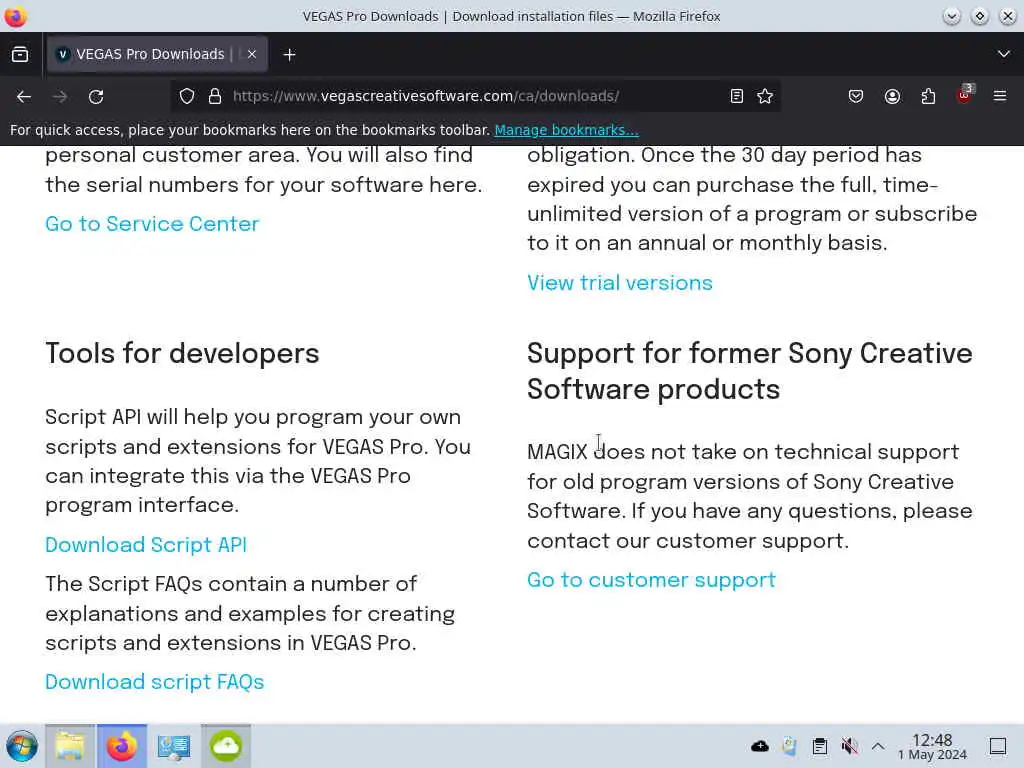Open the Firefox View button
Screen dimensions: 1024x768
click(x=20, y=54)
